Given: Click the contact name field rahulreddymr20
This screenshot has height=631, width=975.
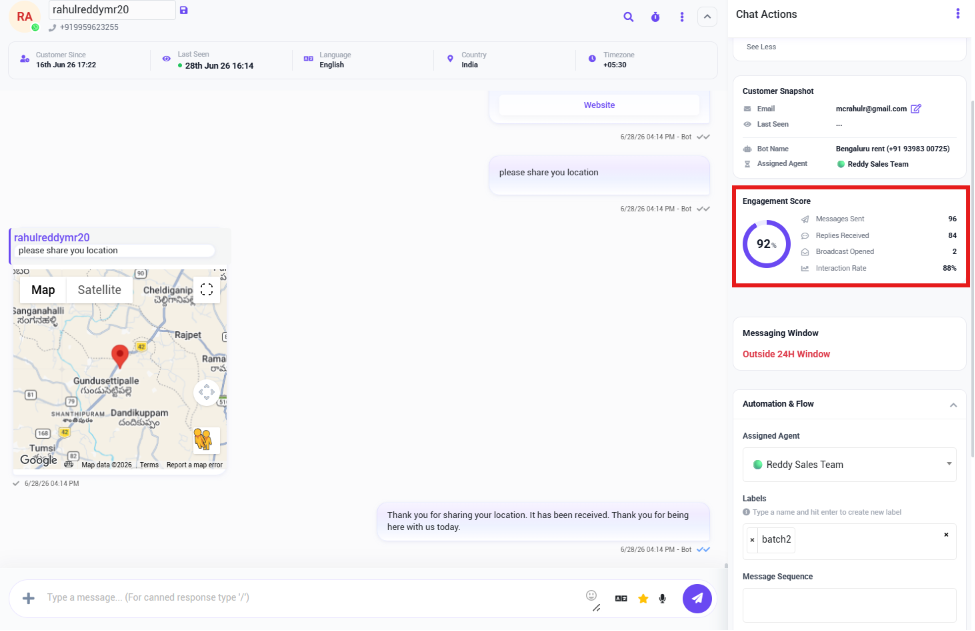Looking at the screenshot, I should click(112, 9).
